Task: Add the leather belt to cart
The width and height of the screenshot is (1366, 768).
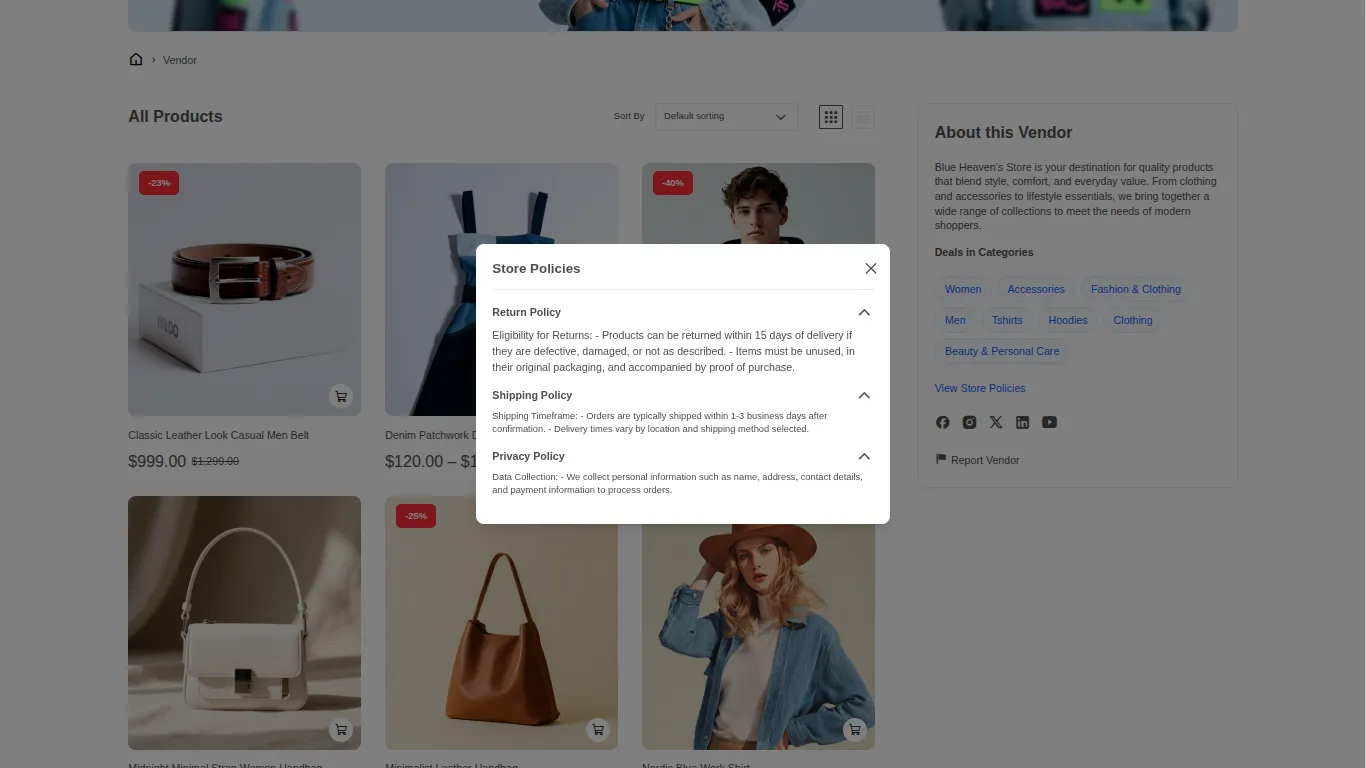Action: point(341,396)
